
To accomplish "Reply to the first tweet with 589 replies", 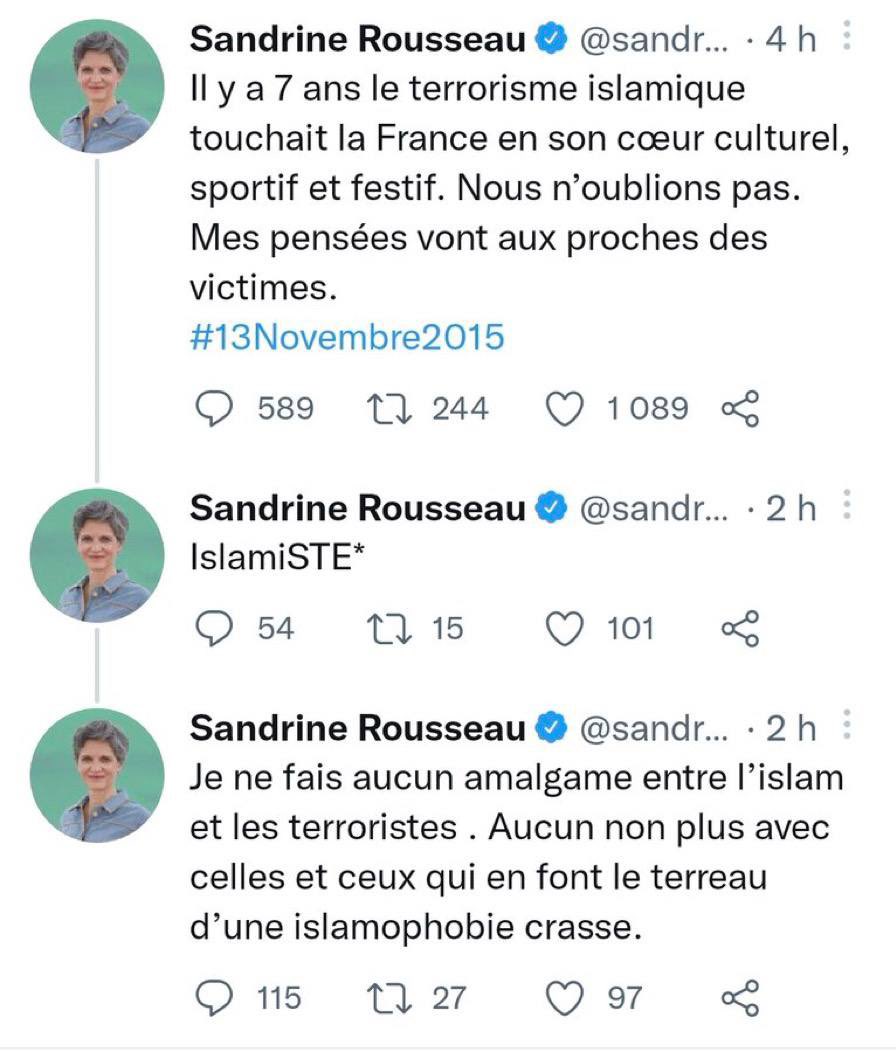I will 213,409.
